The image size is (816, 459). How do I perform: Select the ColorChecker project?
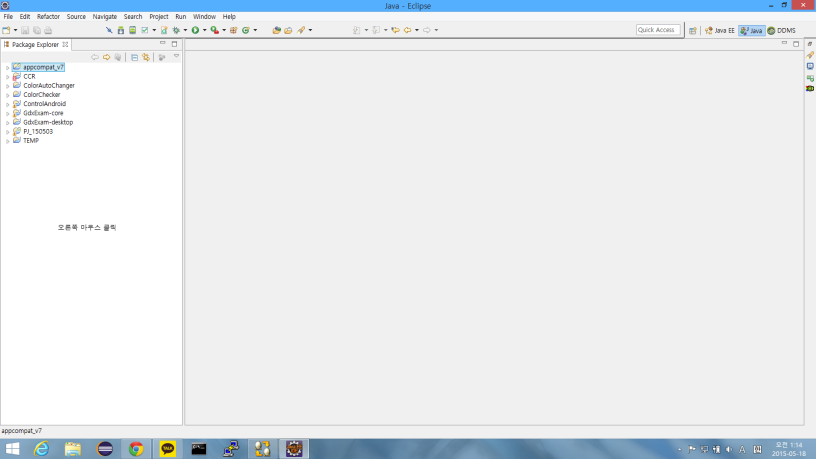coord(41,95)
